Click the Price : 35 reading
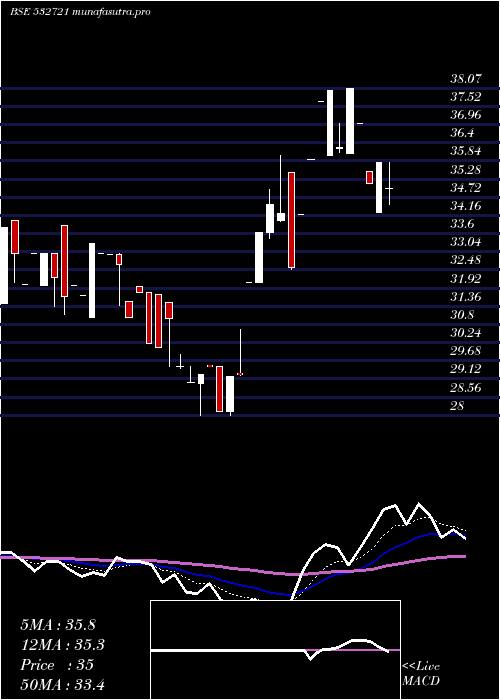The height and width of the screenshot is (700, 500). (x=57, y=665)
